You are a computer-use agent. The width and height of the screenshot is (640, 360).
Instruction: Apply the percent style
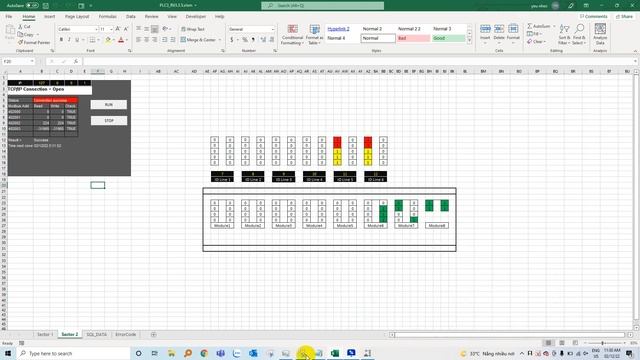[x=245, y=40]
